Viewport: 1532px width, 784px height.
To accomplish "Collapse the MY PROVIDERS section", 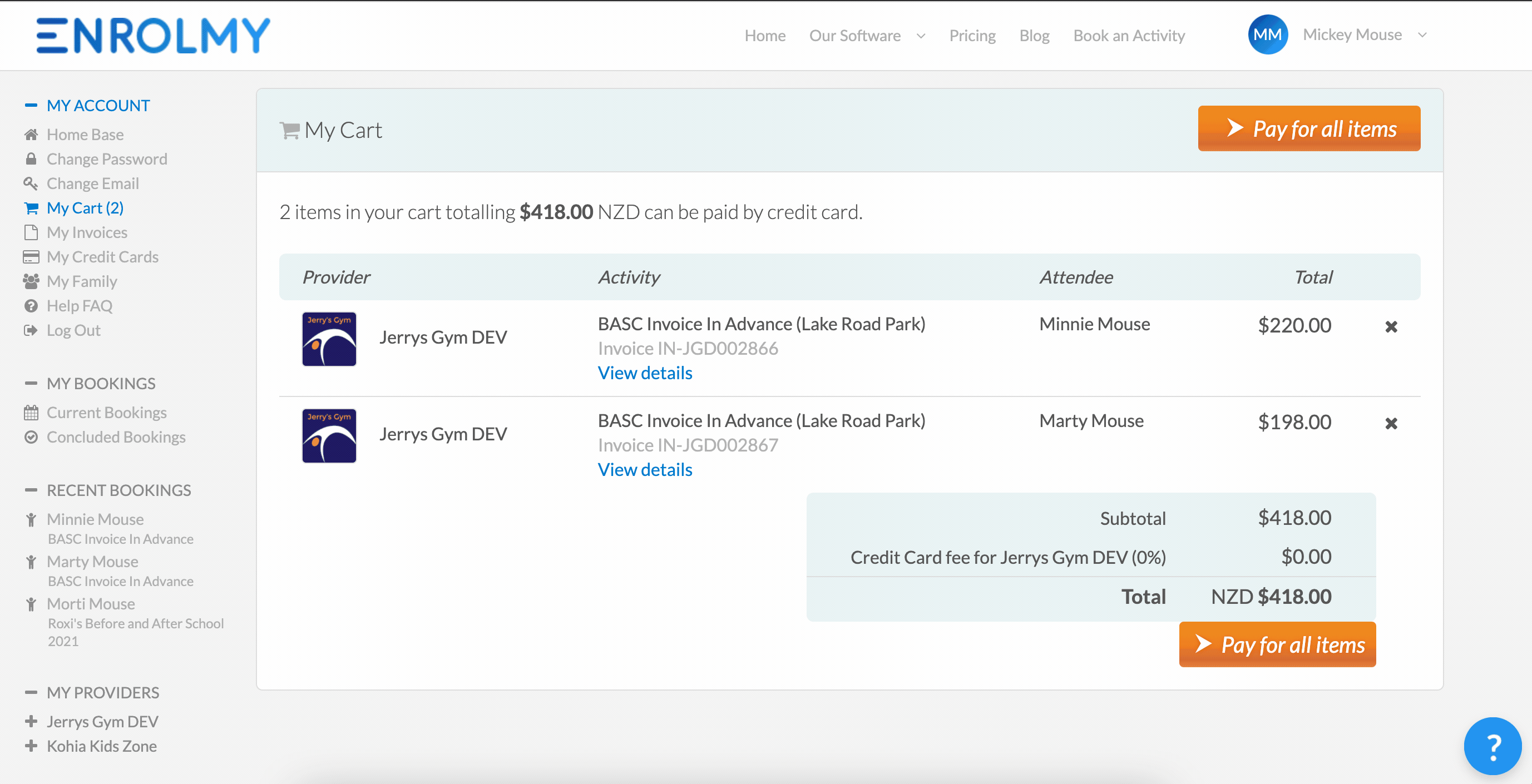I will 31,692.
